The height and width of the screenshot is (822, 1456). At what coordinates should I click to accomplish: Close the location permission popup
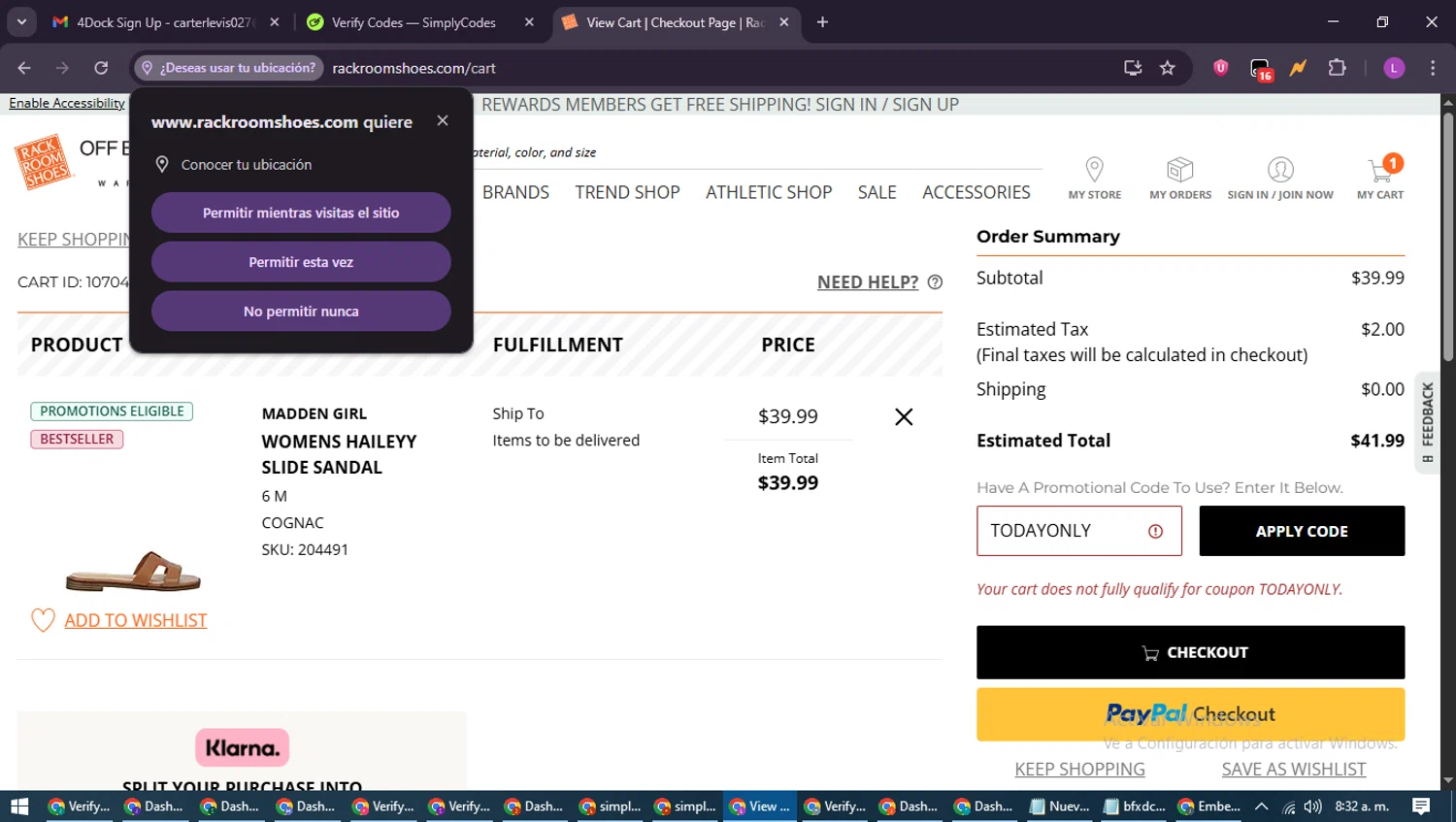(443, 120)
